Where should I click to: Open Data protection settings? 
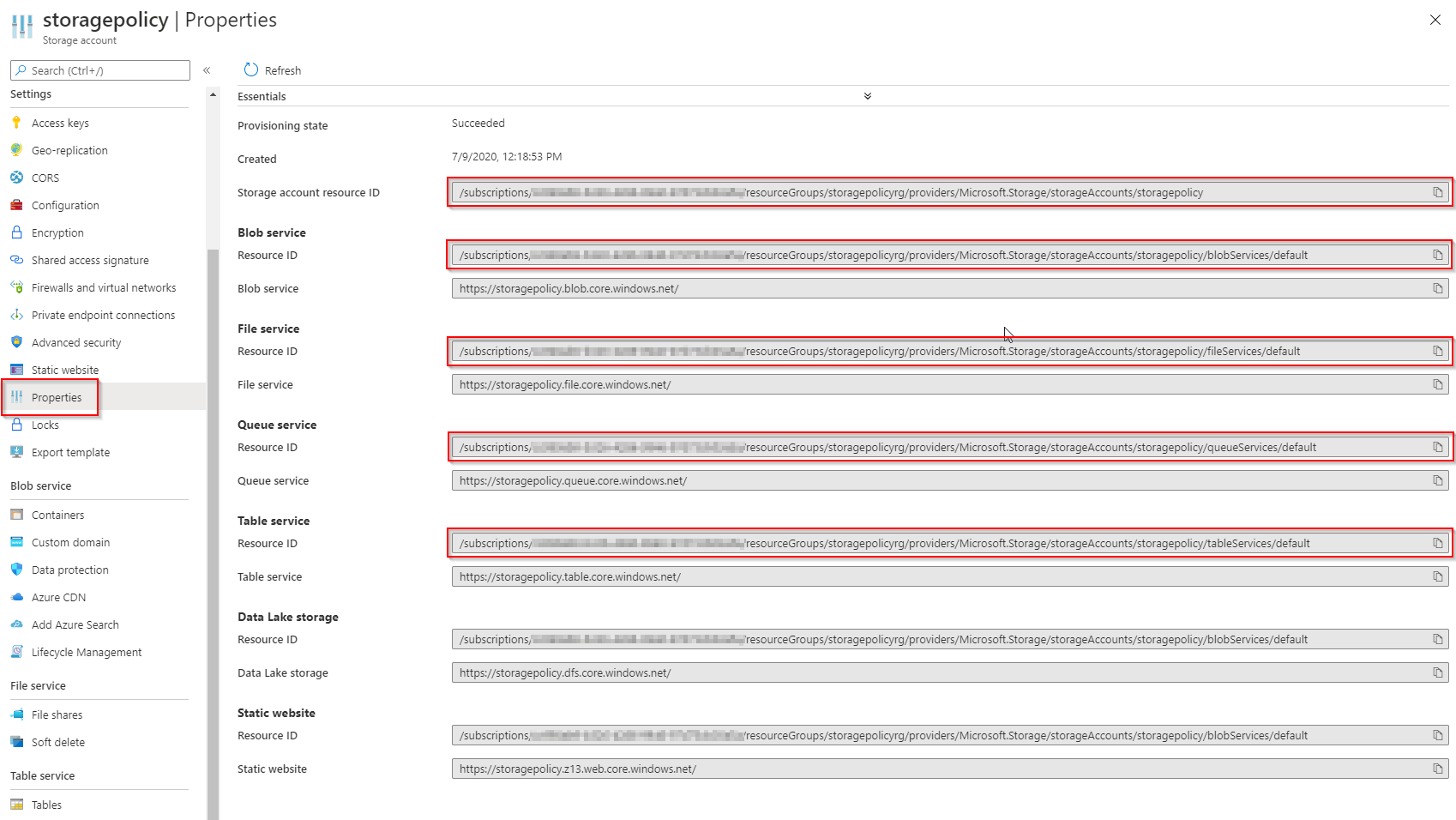coord(70,570)
